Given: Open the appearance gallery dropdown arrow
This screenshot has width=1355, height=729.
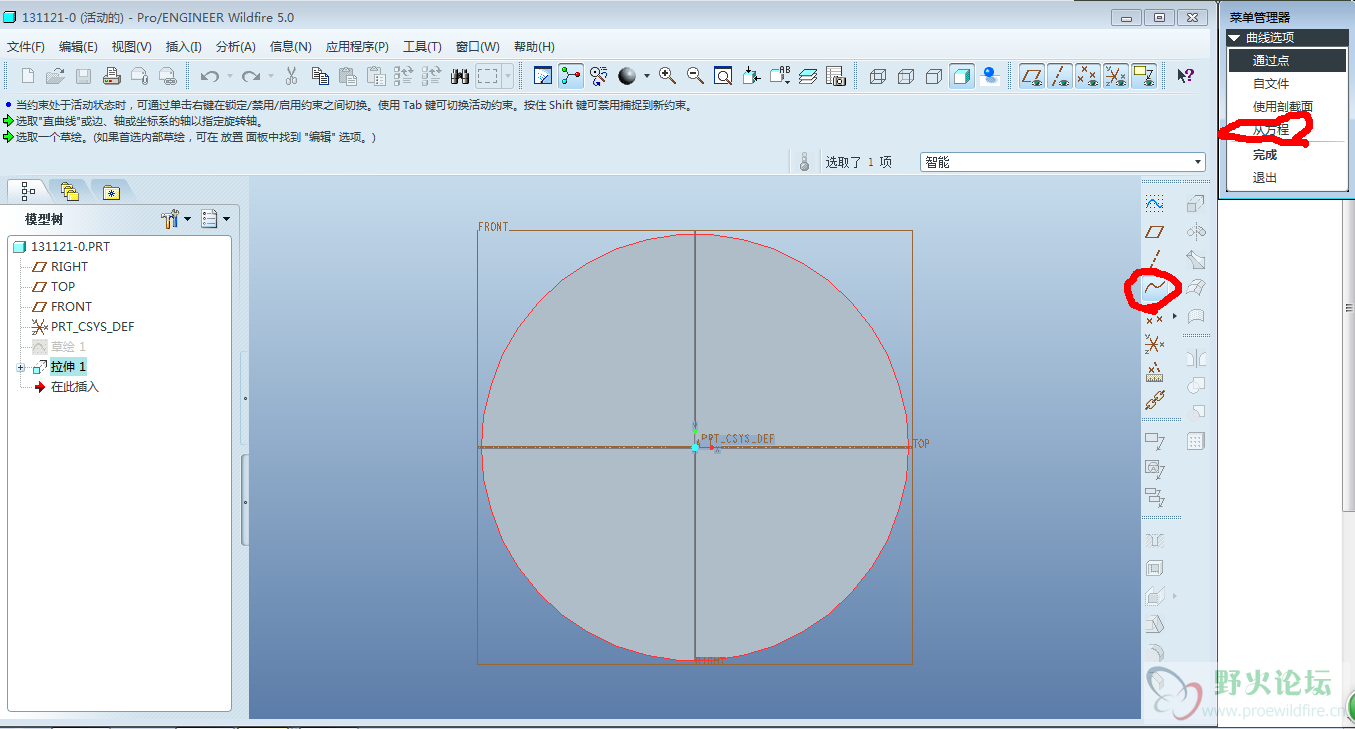Looking at the screenshot, I should (x=646, y=76).
